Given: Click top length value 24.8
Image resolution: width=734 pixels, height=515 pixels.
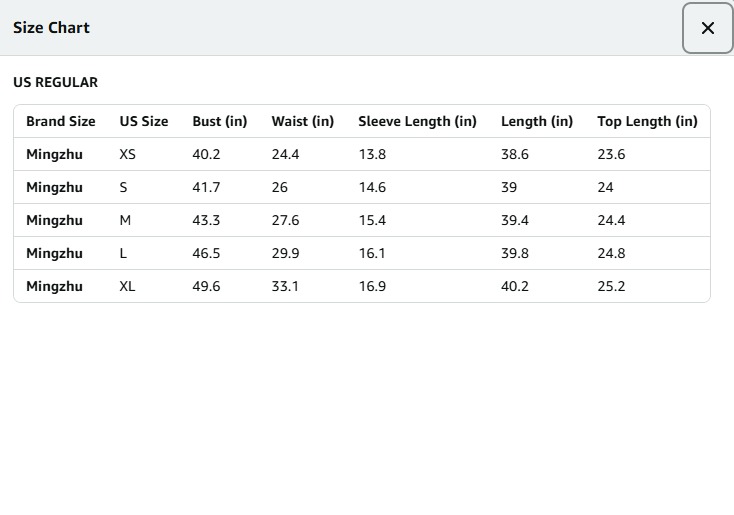Looking at the screenshot, I should [611, 253].
